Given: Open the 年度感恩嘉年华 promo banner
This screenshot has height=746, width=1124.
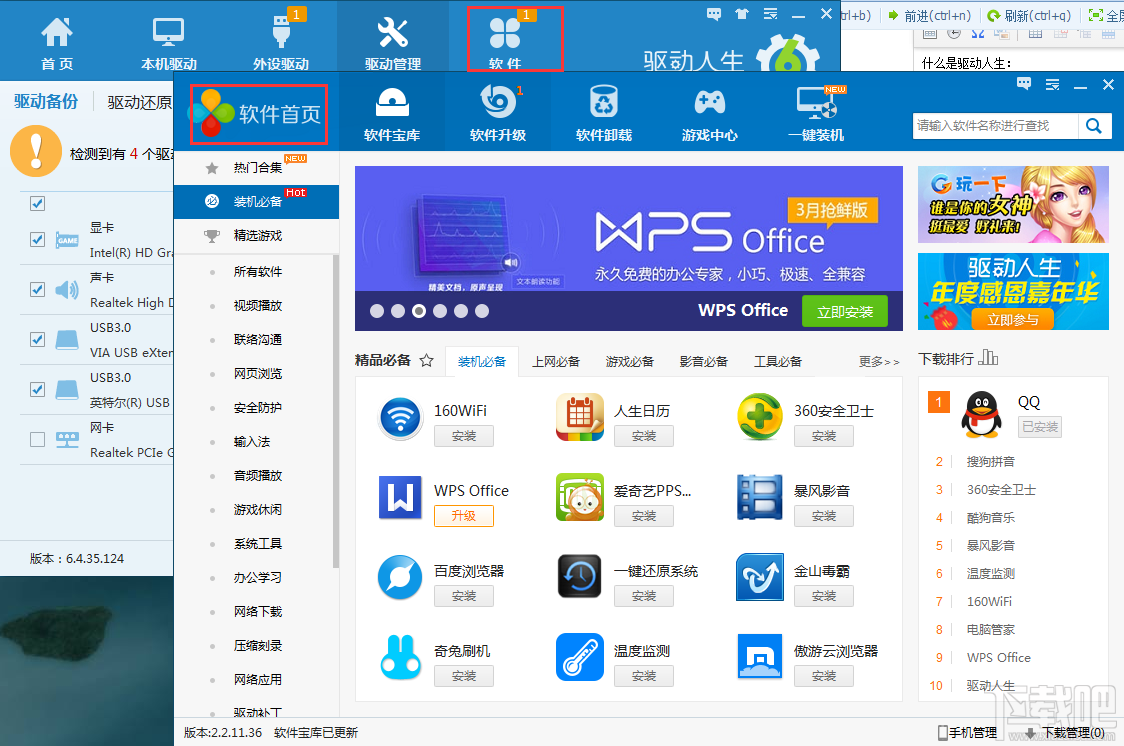Looking at the screenshot, I should click(1013, 292).
